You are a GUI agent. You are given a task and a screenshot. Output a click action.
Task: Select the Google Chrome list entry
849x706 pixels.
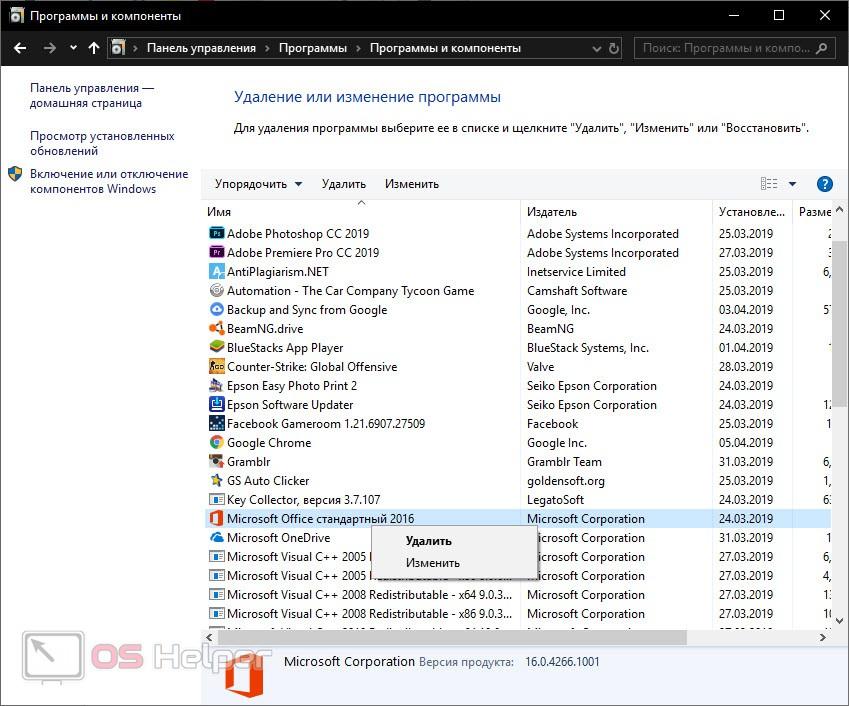518,442
